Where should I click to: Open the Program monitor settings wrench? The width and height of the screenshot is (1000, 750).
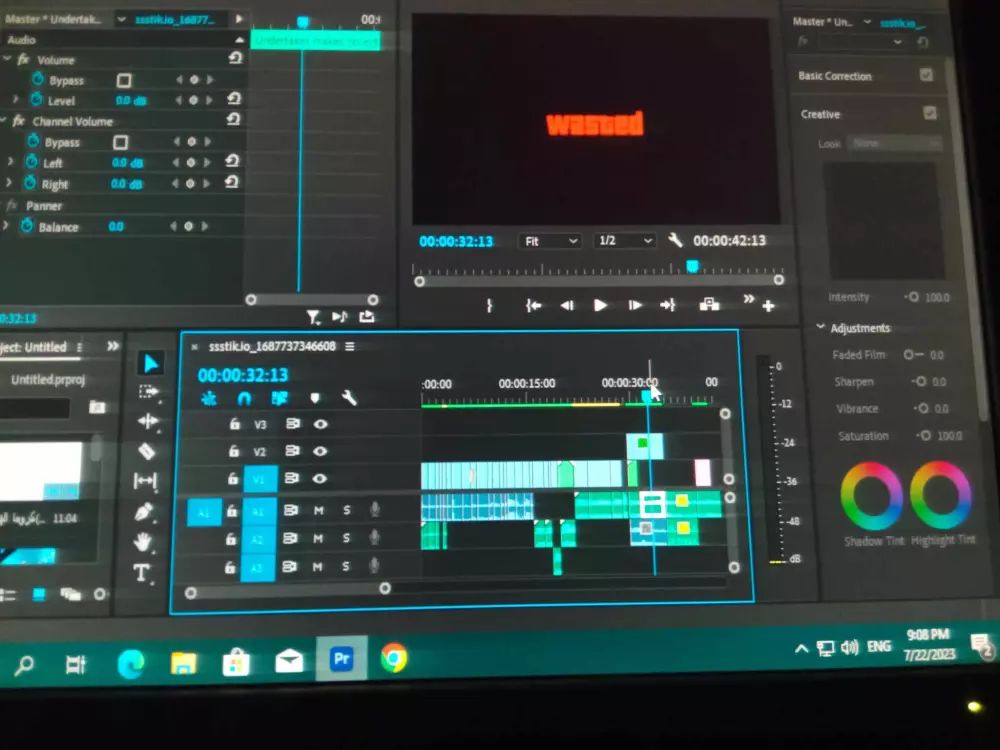click(x=676, y=240)
